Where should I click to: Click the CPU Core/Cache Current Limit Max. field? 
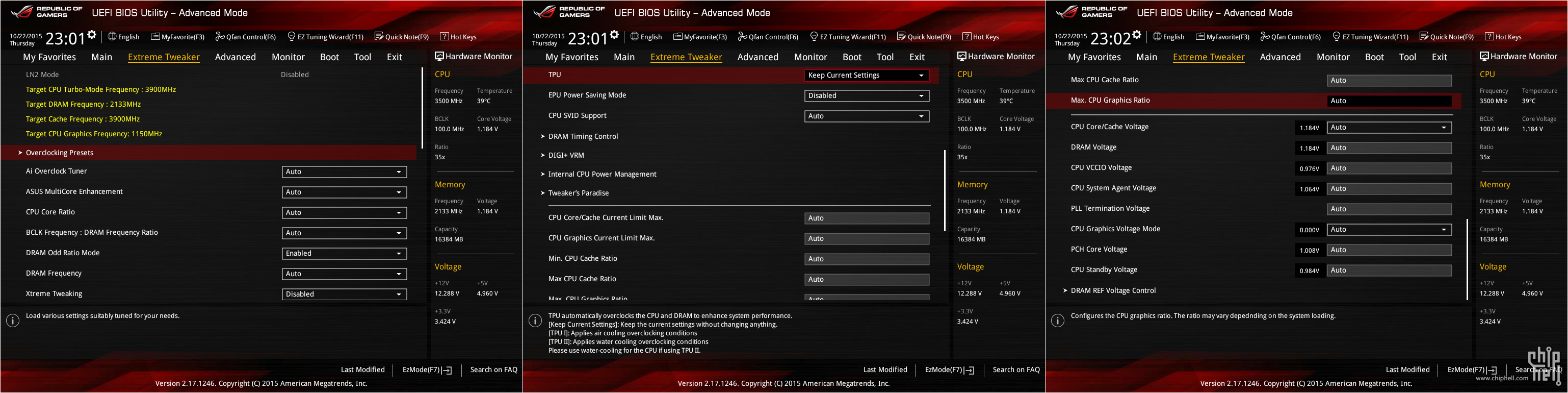[x=867, y=218]
